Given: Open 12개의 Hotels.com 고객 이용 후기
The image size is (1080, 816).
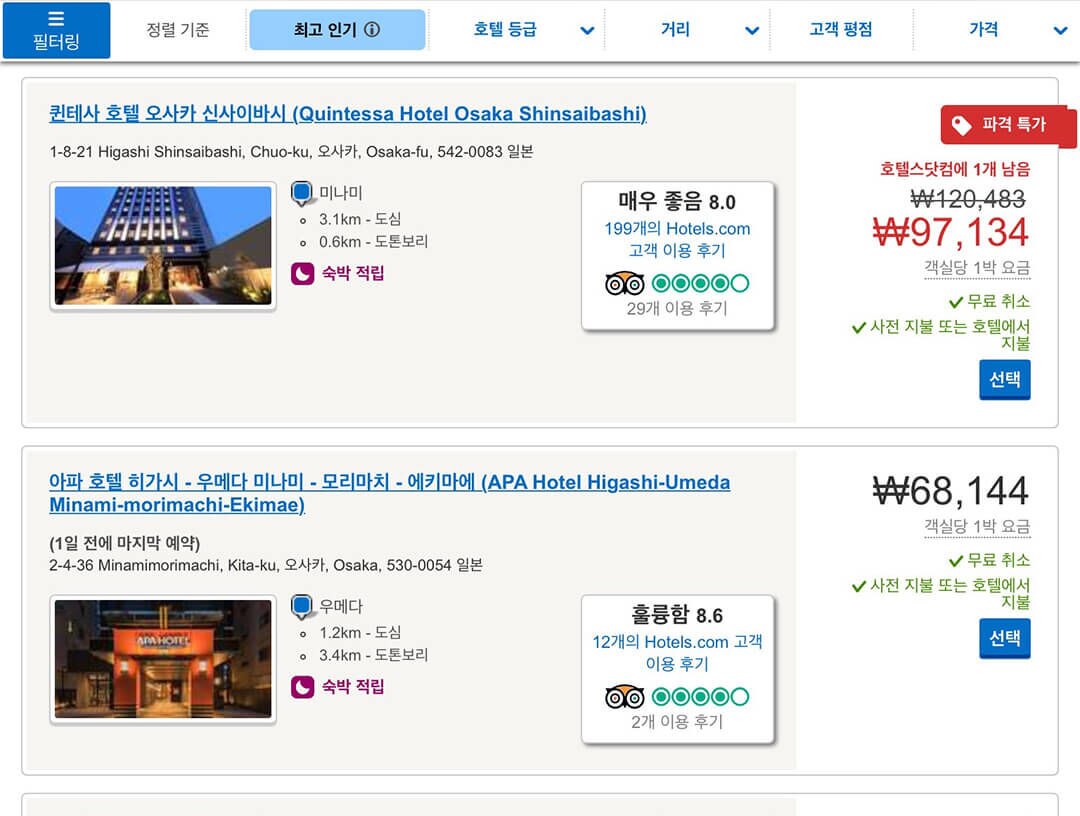Looking at the screenshot, I should pyautogui.click(x=677, y=652).
